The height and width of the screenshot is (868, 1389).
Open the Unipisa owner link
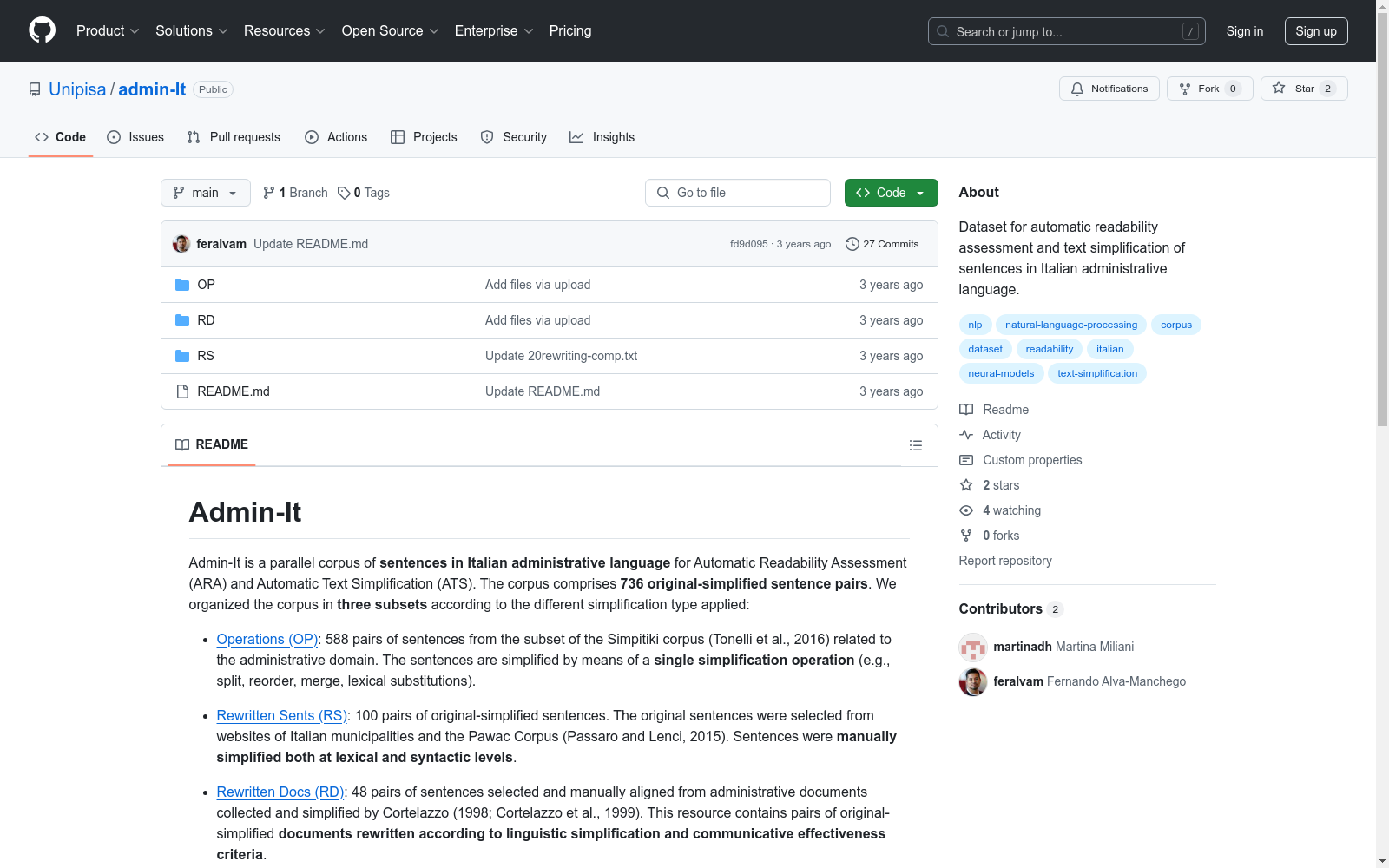pos(77,89)
